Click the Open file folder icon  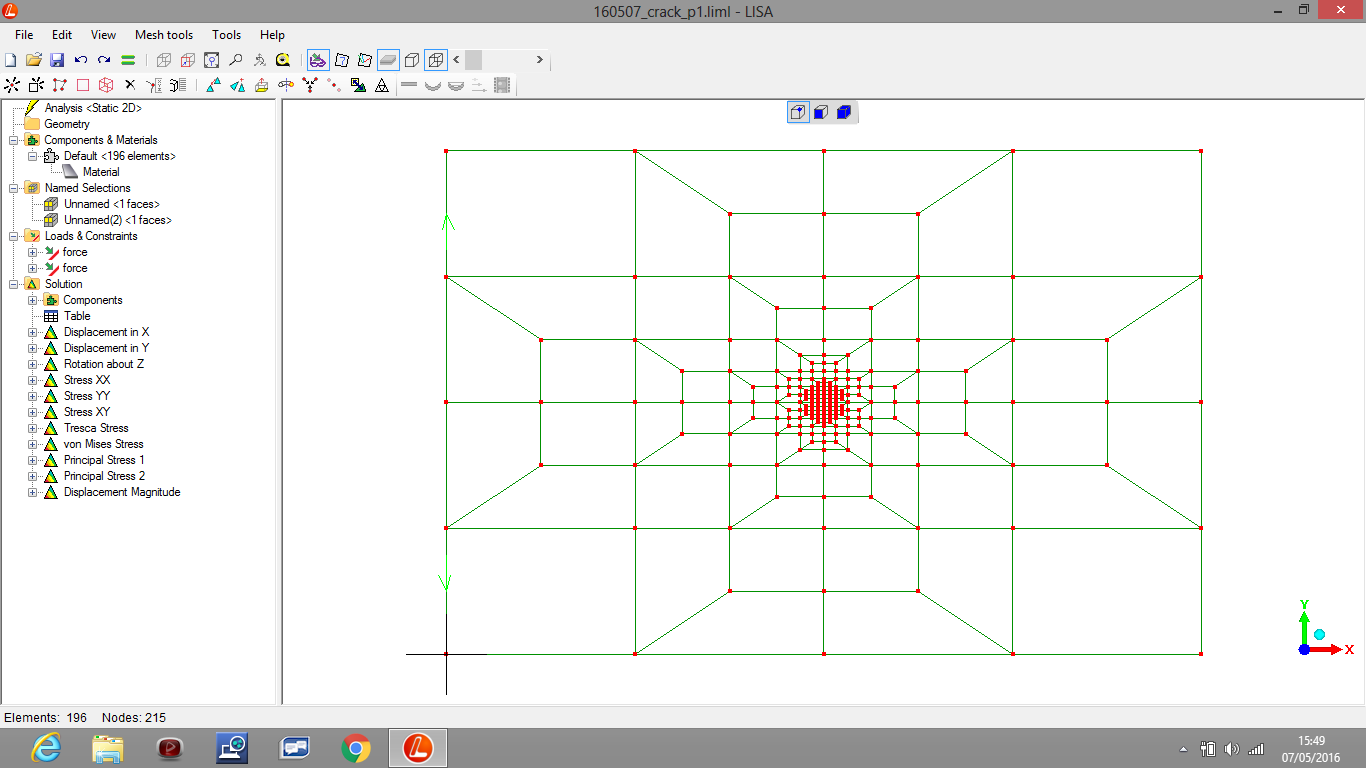click(34, 60)
